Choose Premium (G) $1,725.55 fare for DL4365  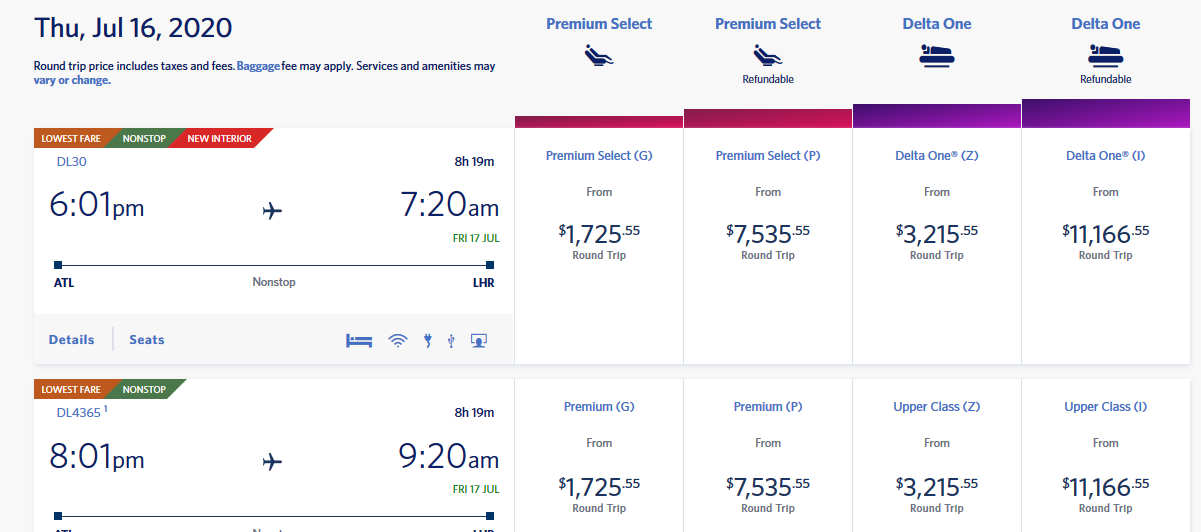(599, 456)
